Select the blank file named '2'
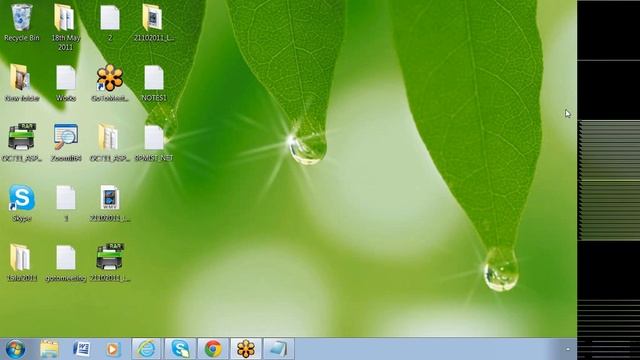The width and height of the screenshot is (640, 360). point(110,22)
